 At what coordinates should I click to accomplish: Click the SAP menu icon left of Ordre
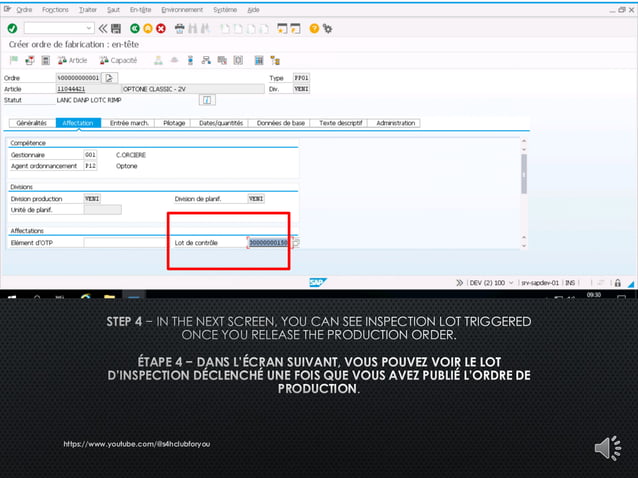[x=7, y=9]
